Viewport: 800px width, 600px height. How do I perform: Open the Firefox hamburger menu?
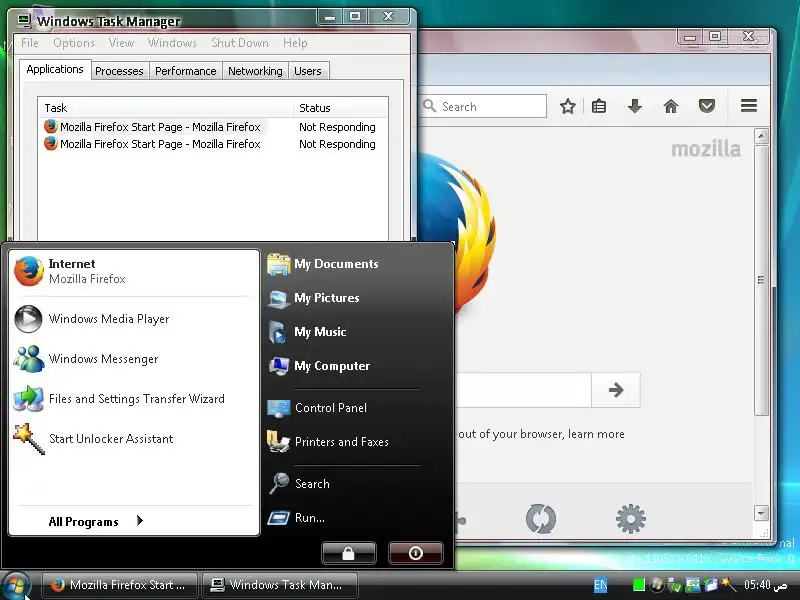[x=748, y=106]
